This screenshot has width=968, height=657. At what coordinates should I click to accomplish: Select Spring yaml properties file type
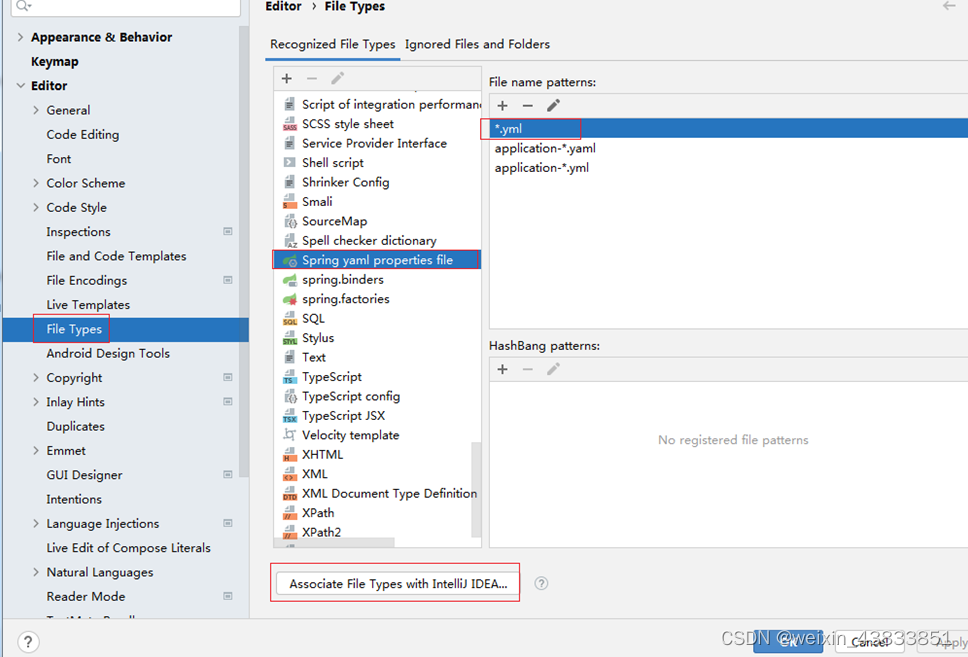[377, 260]
